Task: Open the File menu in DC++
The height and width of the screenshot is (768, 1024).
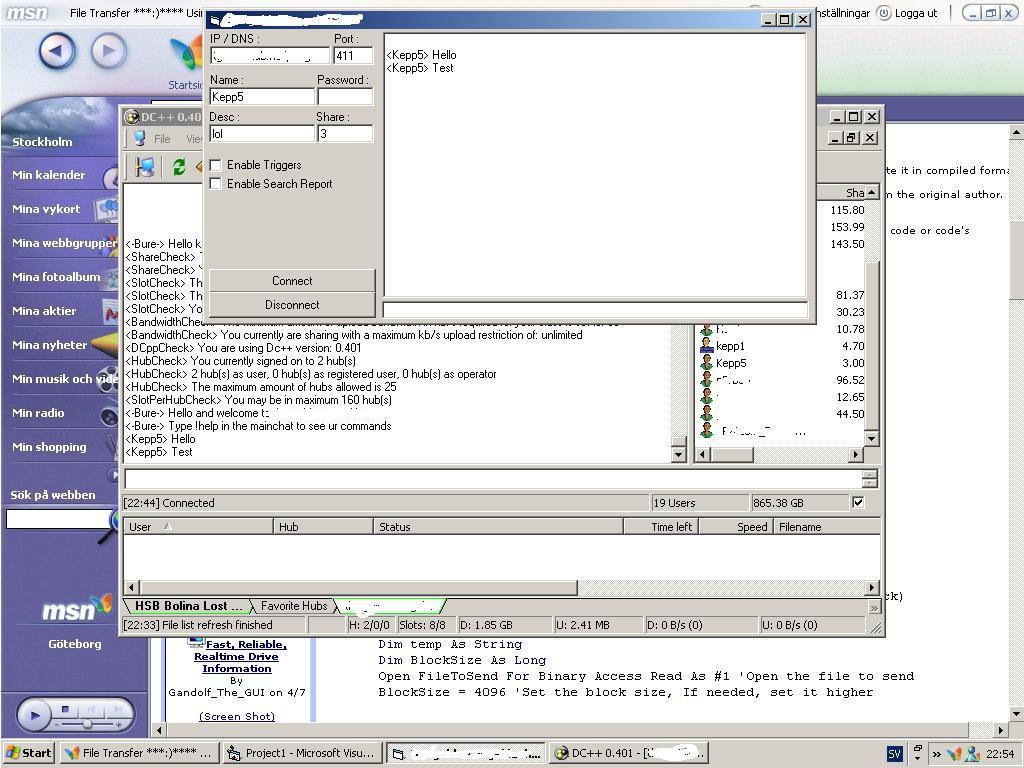Action: [x=162, y=139]
